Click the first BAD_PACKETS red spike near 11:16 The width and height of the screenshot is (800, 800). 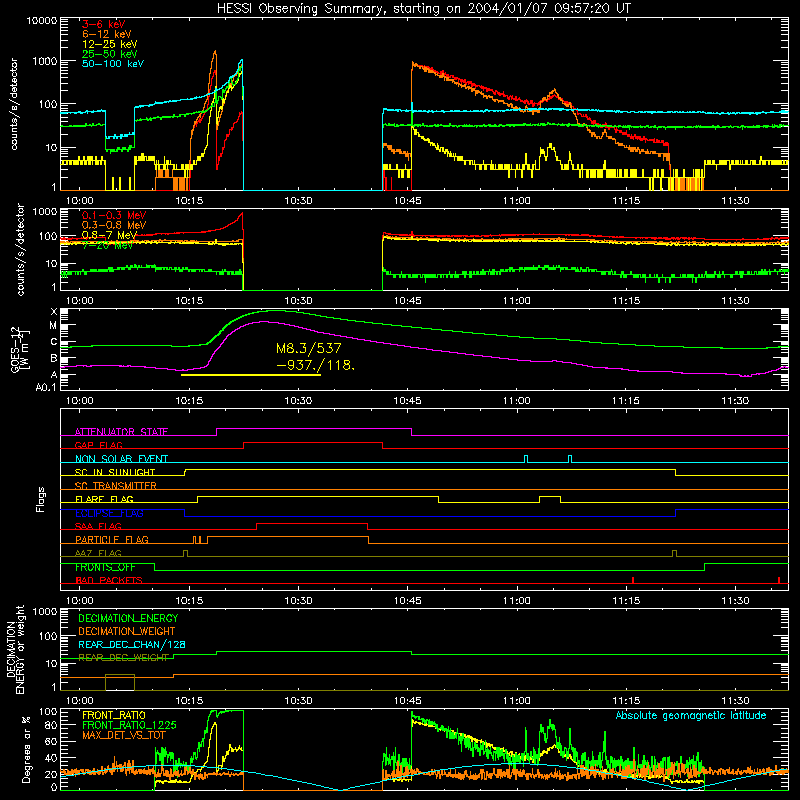pyautogui.click(x=633, y=580)
